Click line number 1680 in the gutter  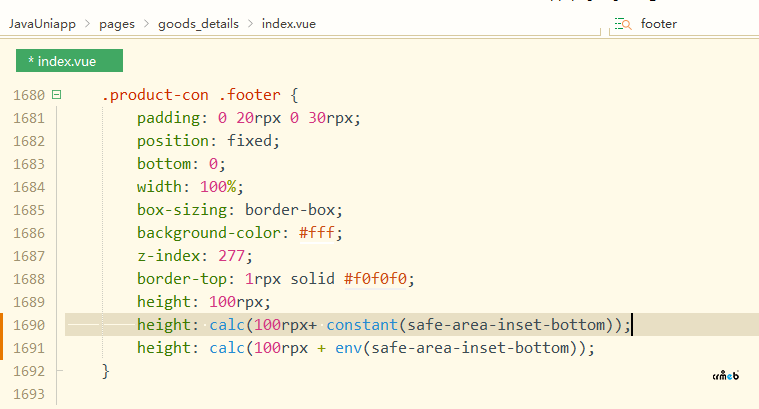[29, 96]
